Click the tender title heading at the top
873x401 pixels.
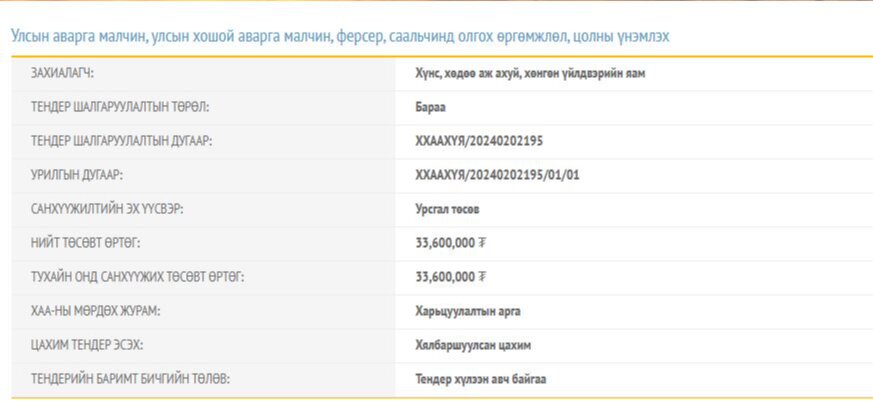[340, 36]
